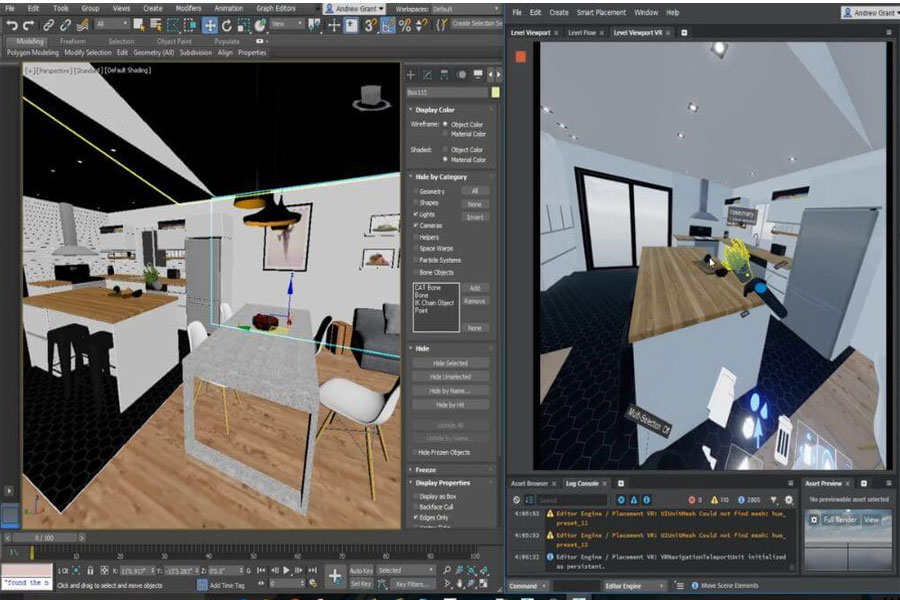Select Shaded Material Color radio button
This screenshot has height=600, width=900.
pos(445,159)
